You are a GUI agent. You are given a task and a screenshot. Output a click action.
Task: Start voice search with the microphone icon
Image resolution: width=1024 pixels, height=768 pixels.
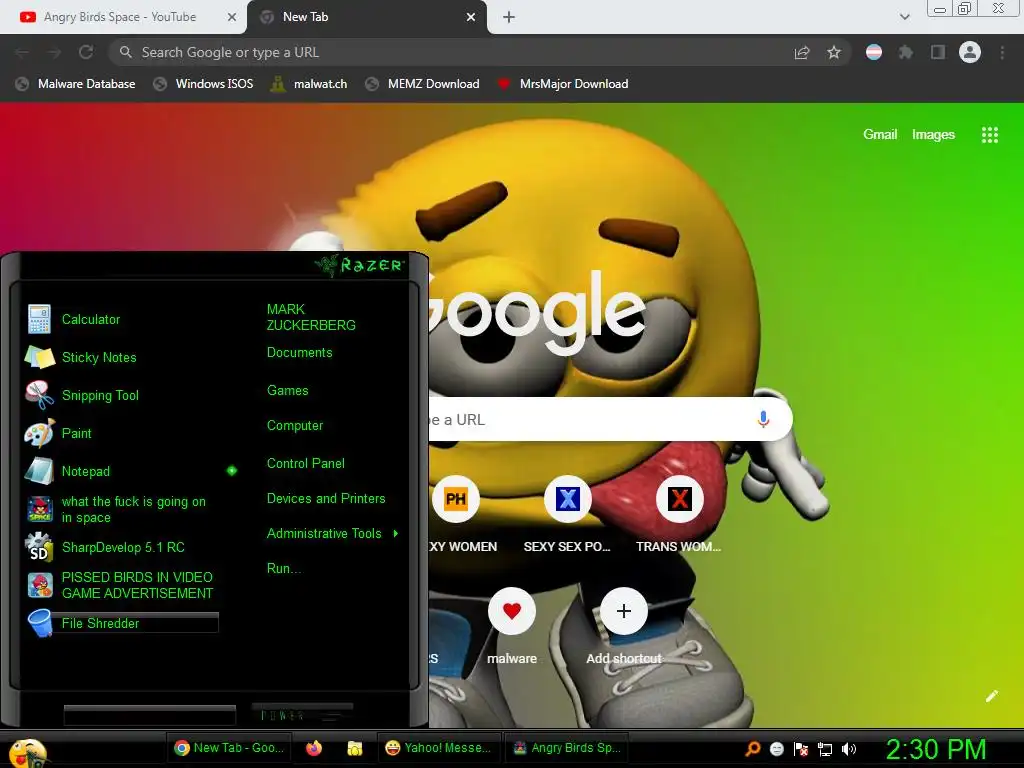pos(763,419)
